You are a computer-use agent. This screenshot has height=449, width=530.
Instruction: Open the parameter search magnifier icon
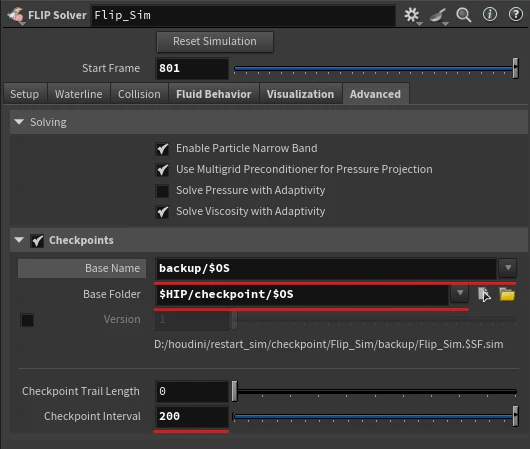pyautogui.click(x=464, y=15)
